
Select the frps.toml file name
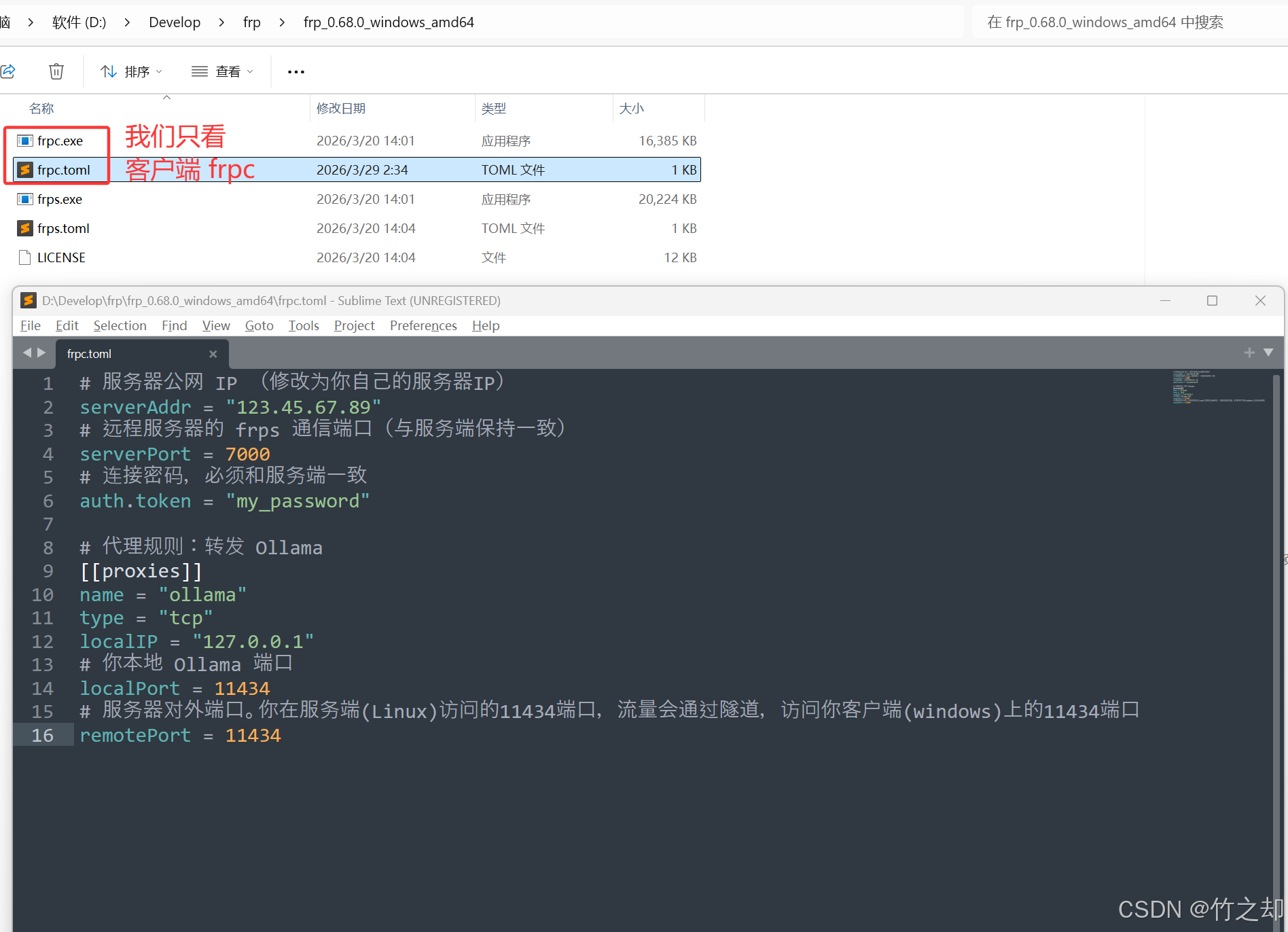63,228
